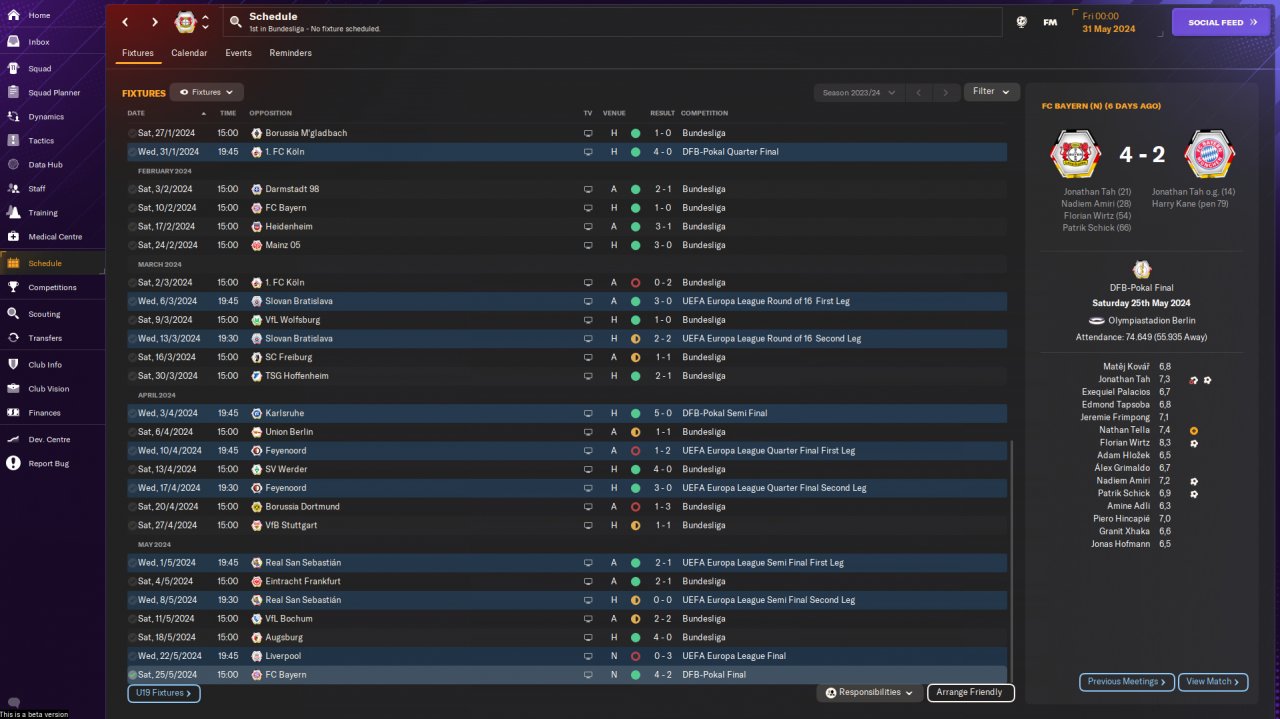Viewport: 1280px width, 719px height.
Task: Toggle the check circle for Karlsruhe fixture
Action: point(132,413)
